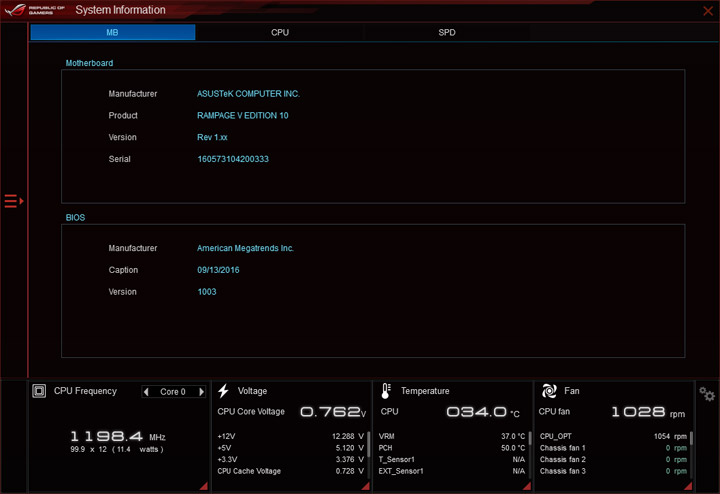Expand CPU Frequency panel corner triangle

point(204,486)
